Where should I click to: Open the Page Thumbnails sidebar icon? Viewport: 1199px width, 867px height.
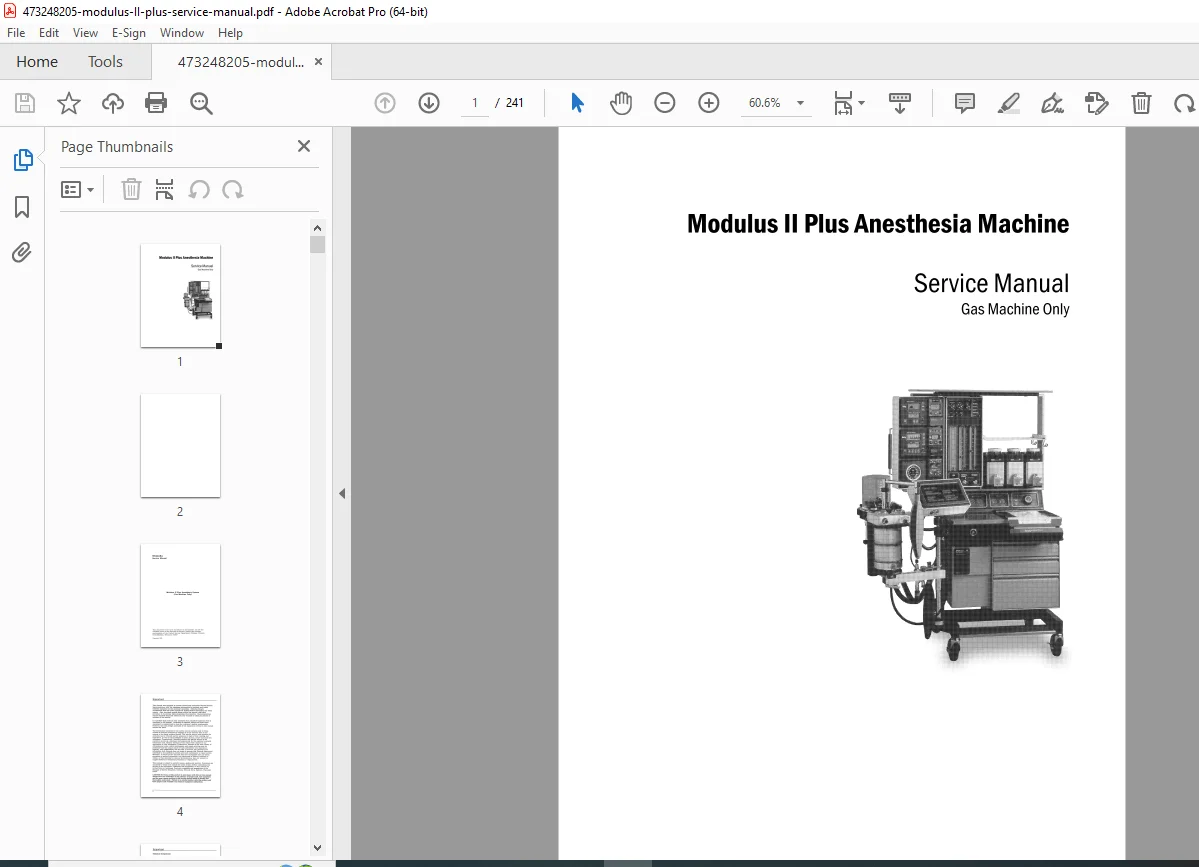23,160
